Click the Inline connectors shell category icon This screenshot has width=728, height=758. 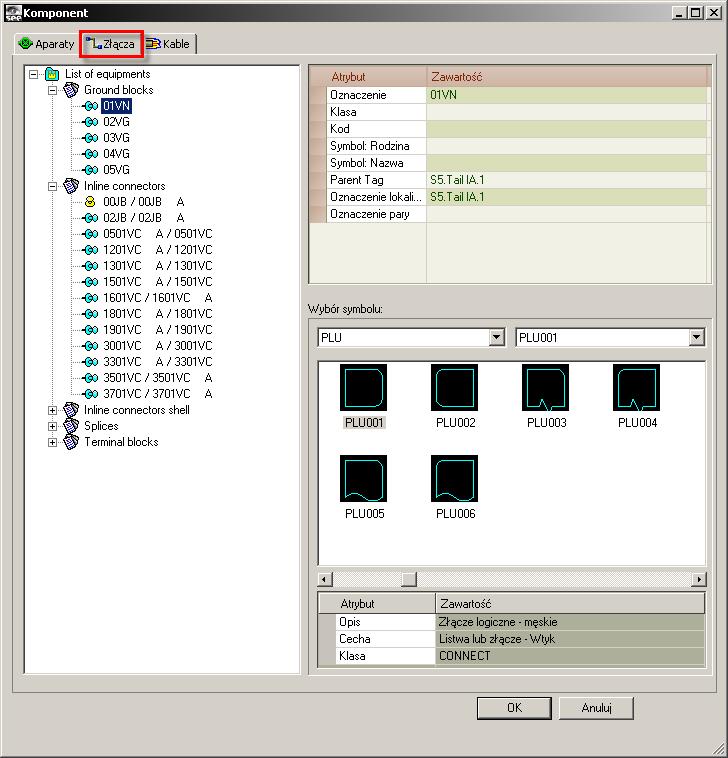pos(71,410)
